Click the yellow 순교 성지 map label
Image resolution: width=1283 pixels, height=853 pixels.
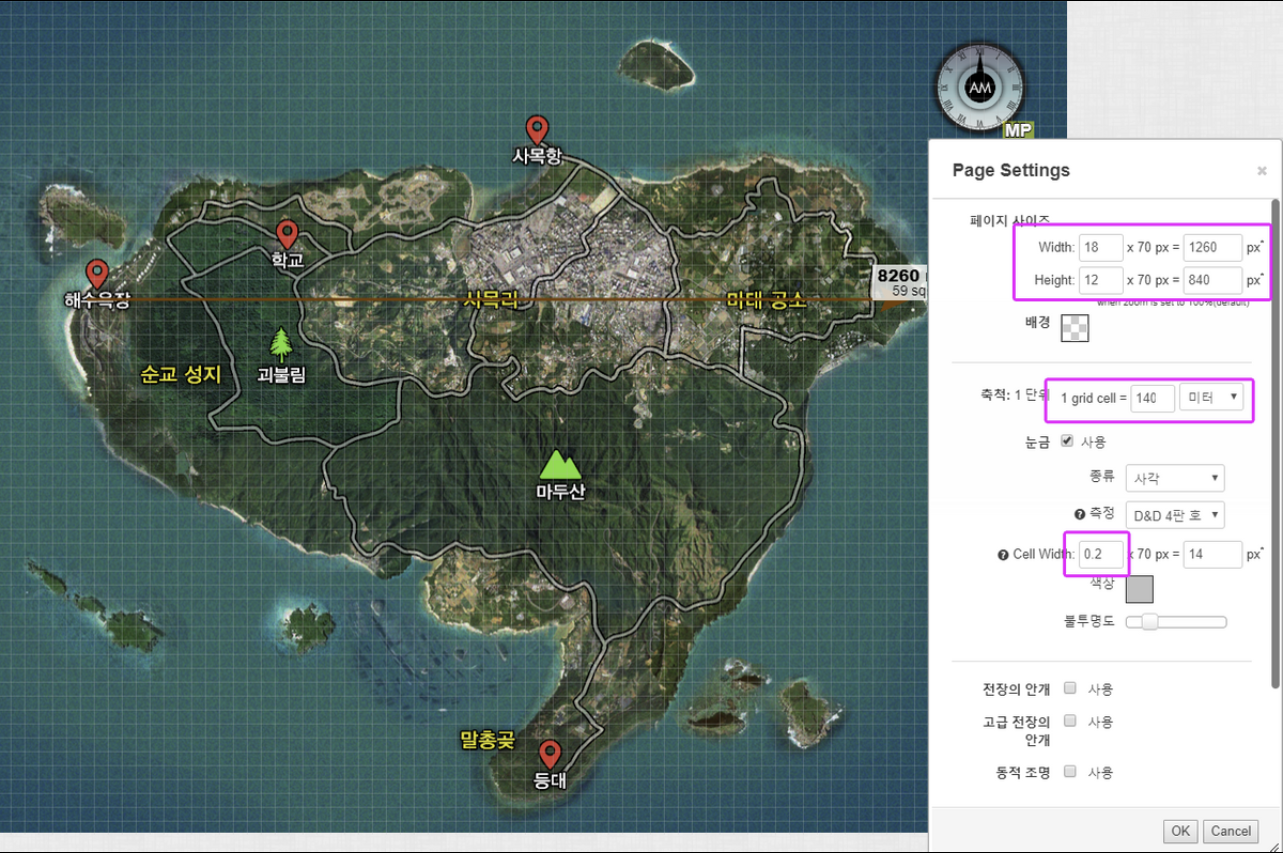point(180,374)
